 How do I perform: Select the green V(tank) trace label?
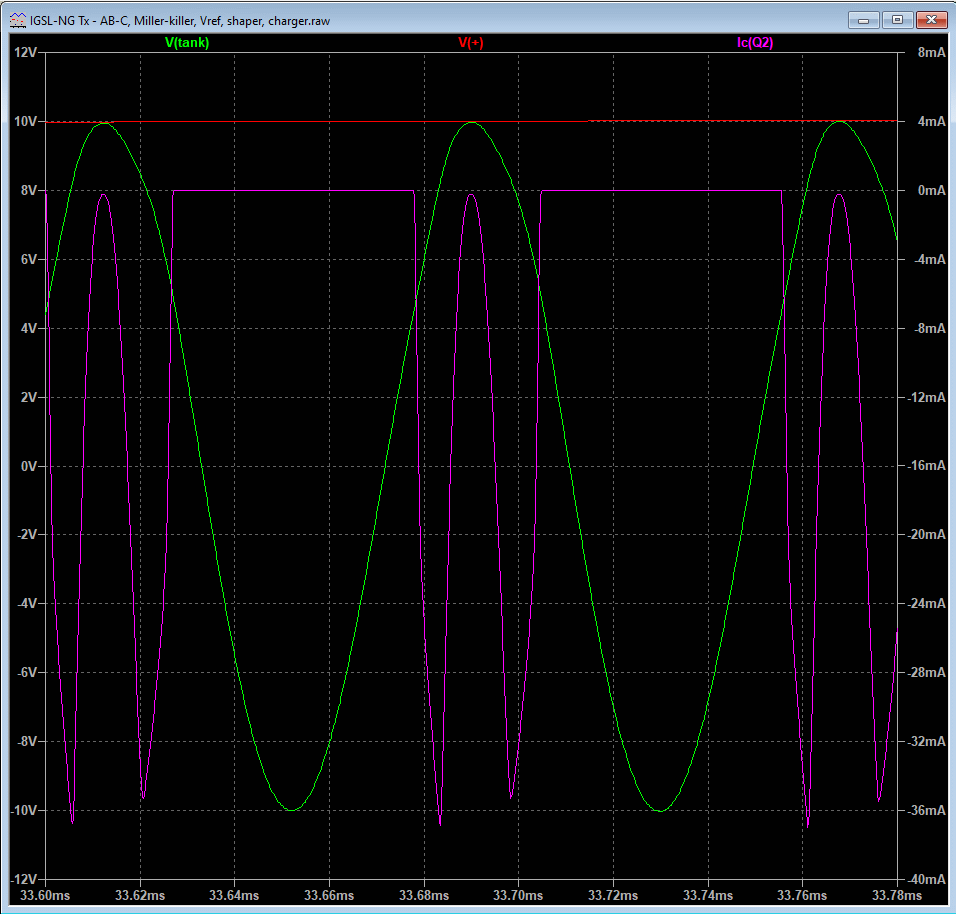click(x=187, y=42)
